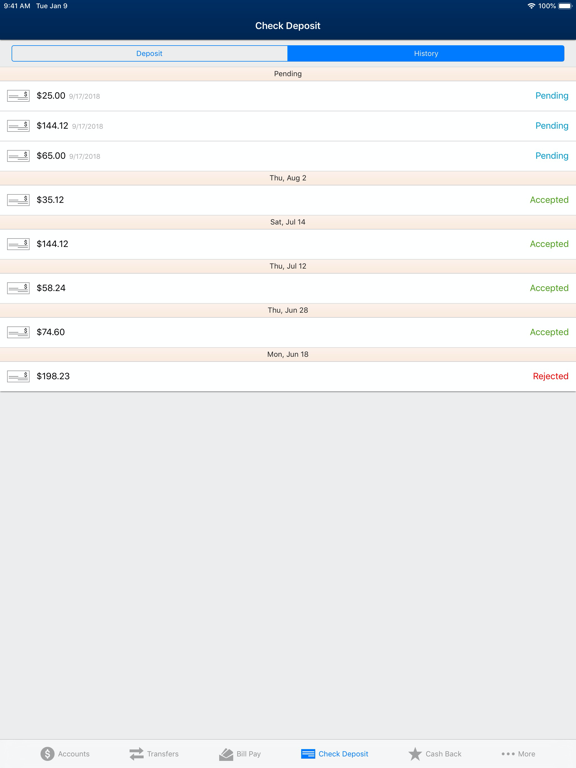Click the Cash Back tab label

click(x=443, y=754)
